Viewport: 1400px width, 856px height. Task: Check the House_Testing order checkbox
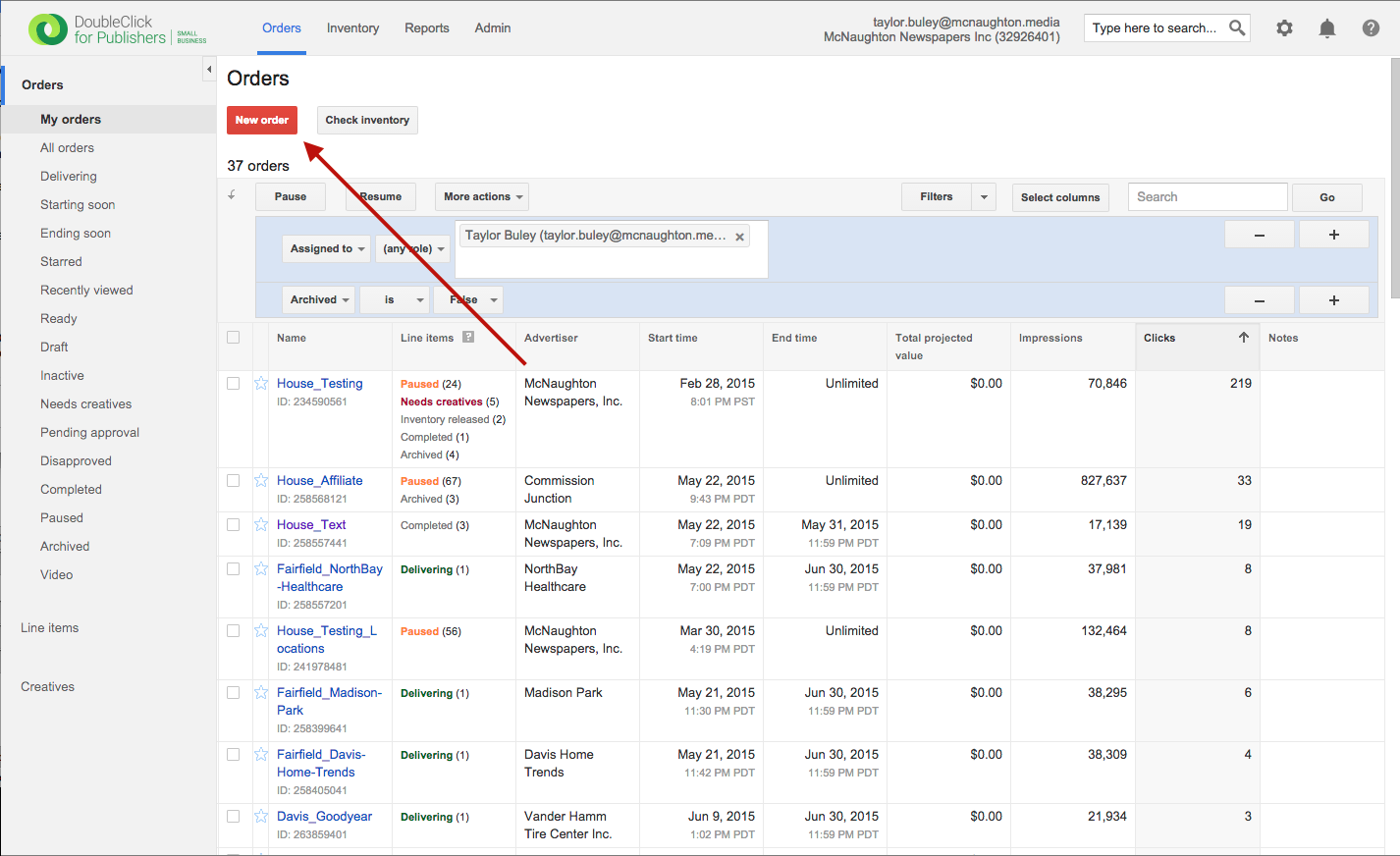pos(234,384)
